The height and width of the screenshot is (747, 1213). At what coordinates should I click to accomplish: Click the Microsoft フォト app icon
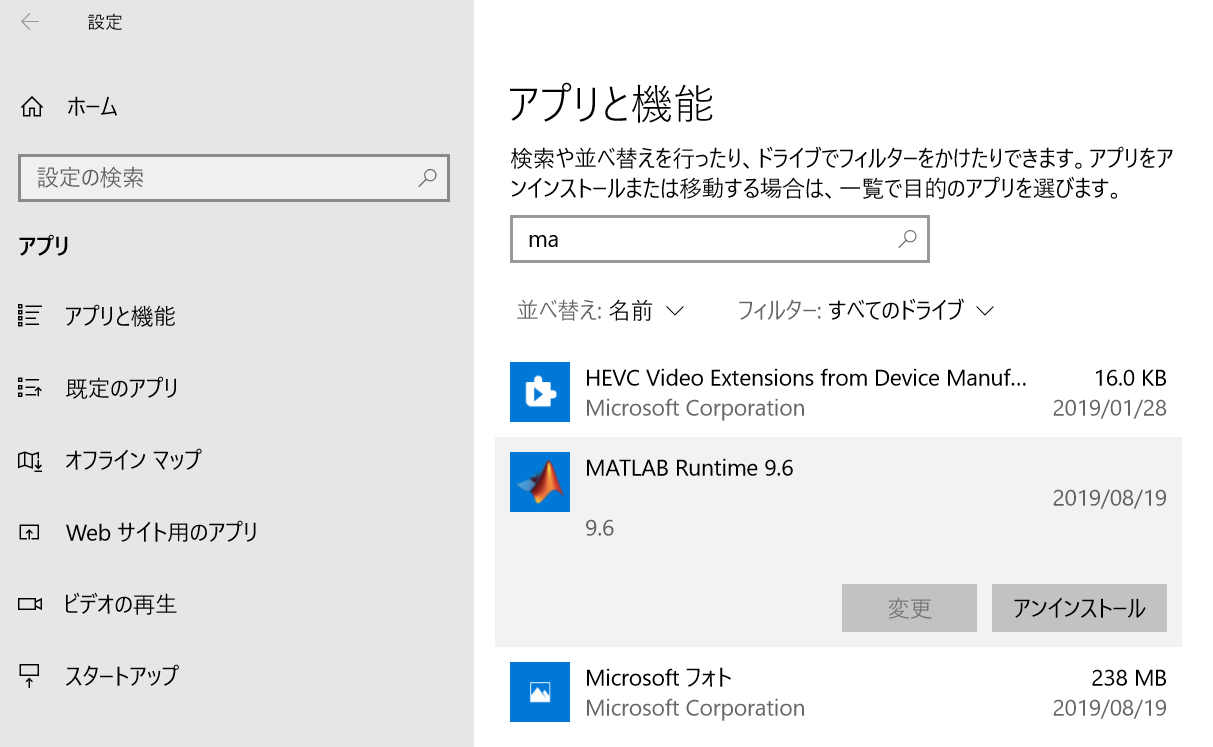tap(540, 692)
